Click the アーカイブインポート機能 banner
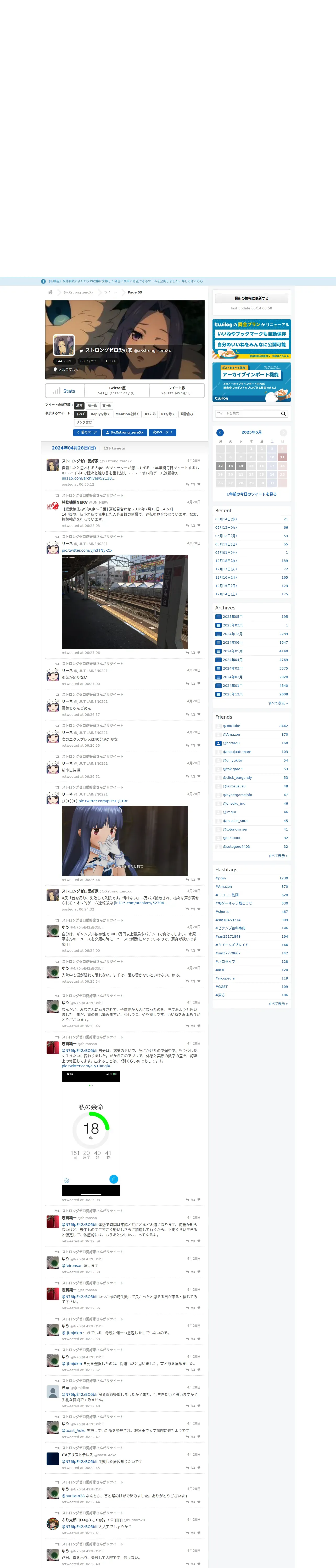The image size is (336, 1568). pyautogui.click(x=252, y=382)
